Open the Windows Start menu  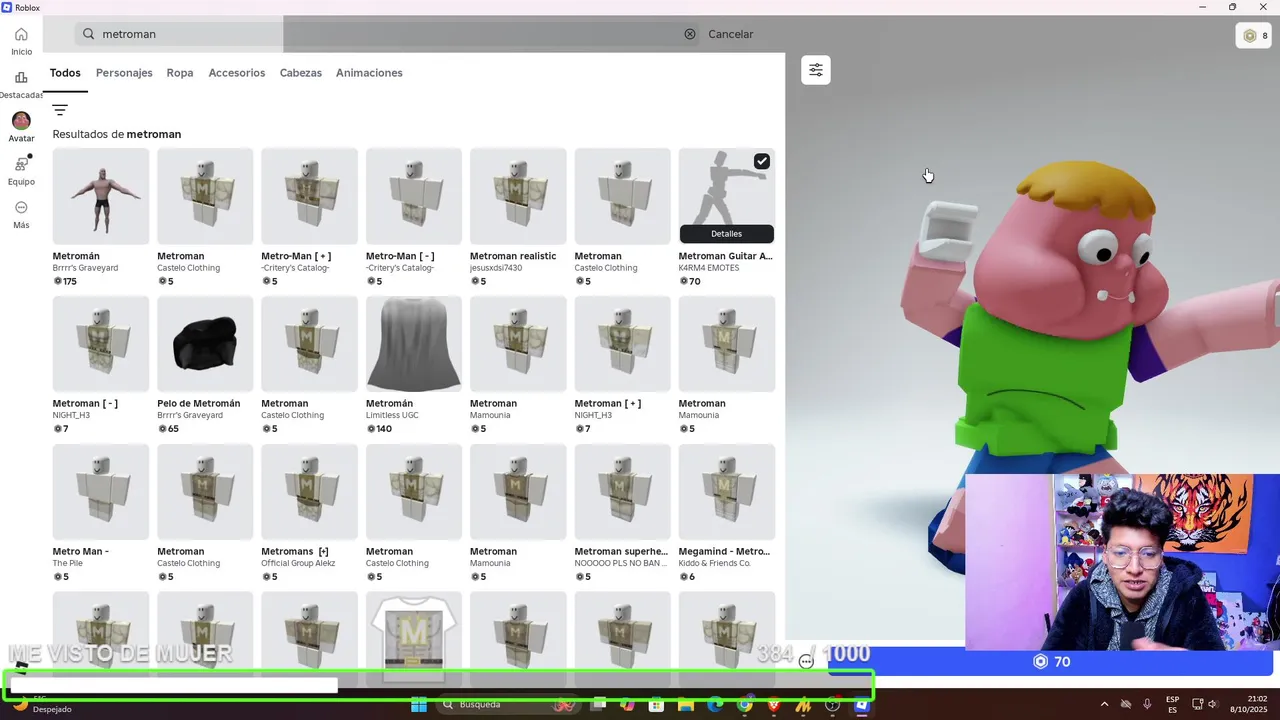click(419, 705)
